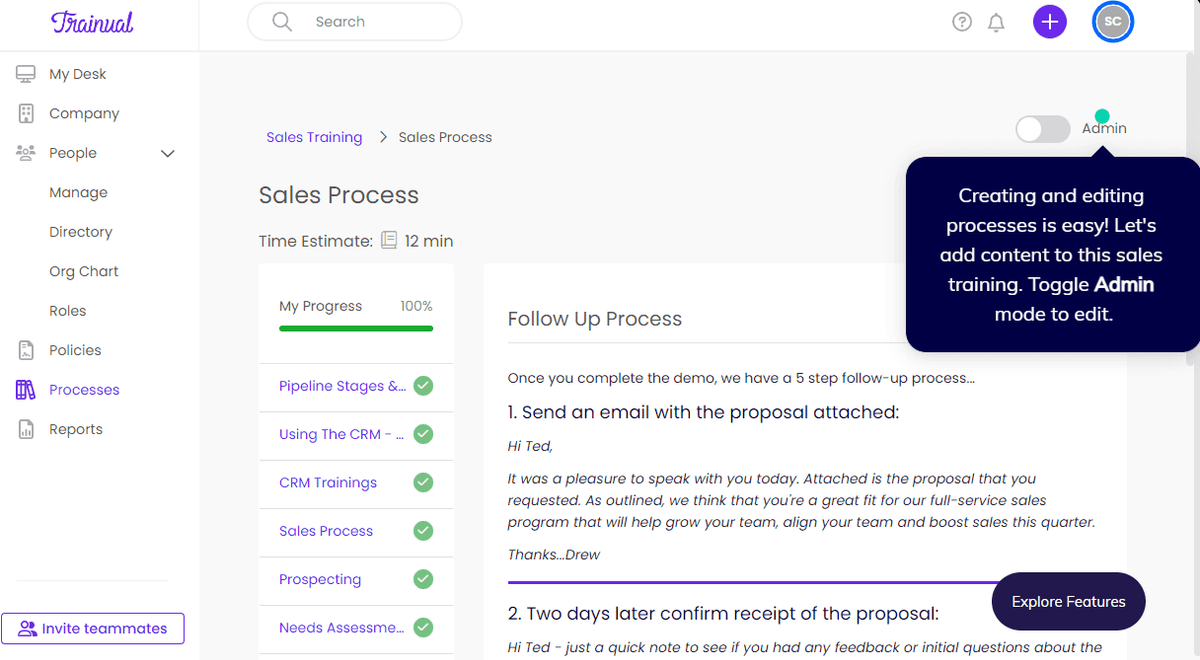Click the People group icon
1200x660 pixels.
tap(26, 153)
